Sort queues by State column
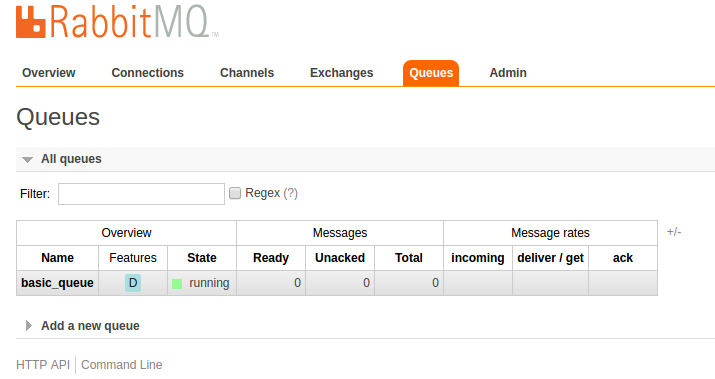Screen dimensions: 715x379 coord(202,258)
